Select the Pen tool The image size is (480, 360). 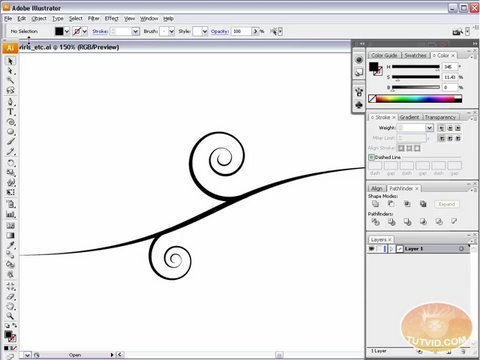[10, 102]
